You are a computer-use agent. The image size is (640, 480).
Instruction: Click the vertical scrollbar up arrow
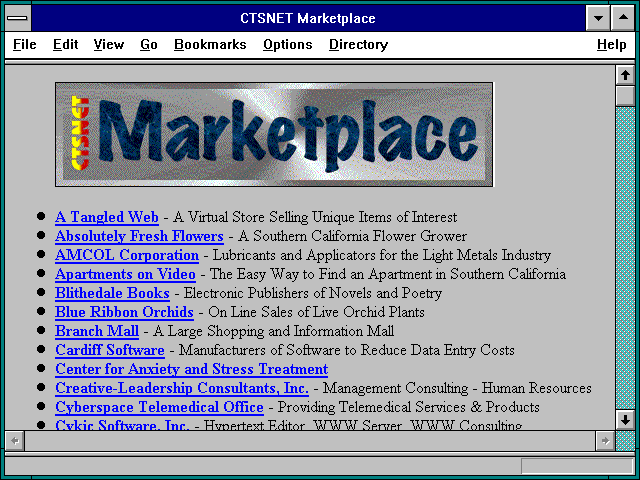coord(625,75)
